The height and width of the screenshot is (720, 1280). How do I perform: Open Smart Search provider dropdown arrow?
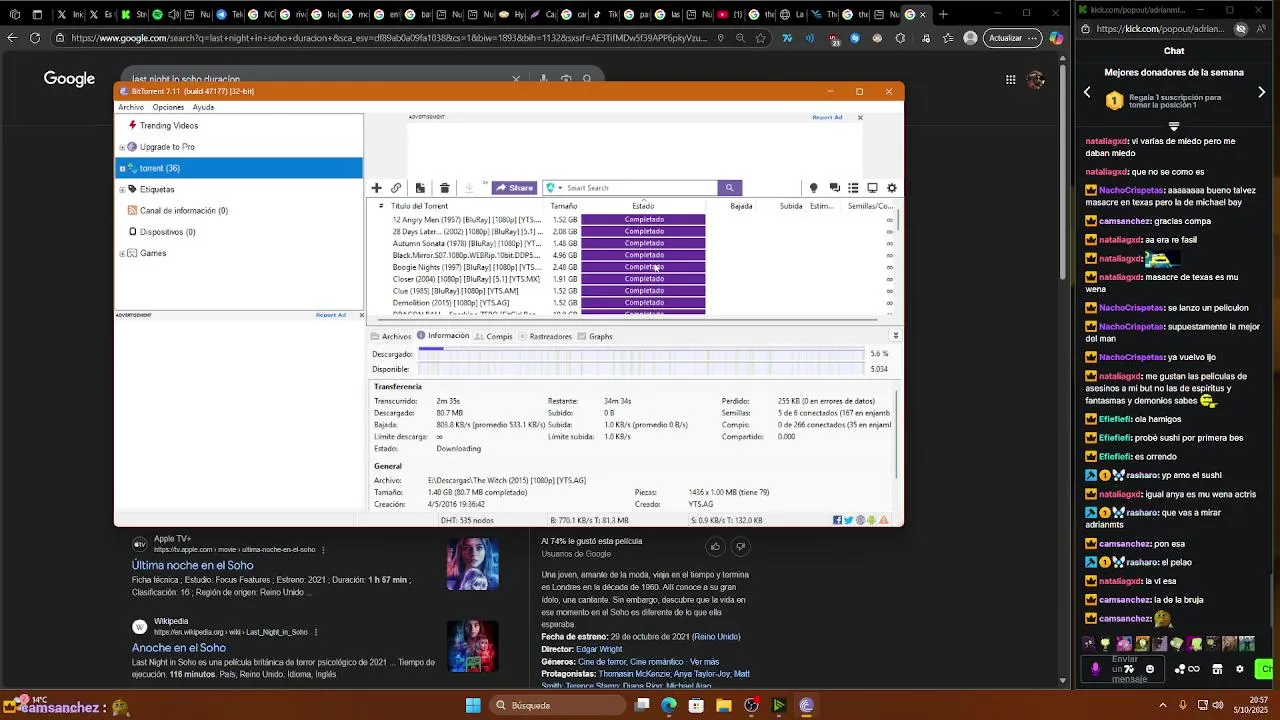coord(560,188)
